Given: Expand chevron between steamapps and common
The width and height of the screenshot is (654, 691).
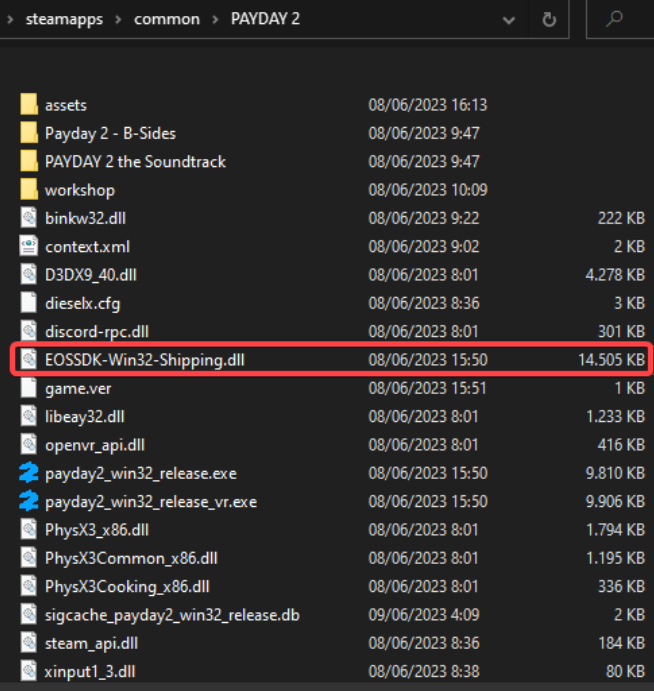Looking at the screenshot, I should point(118,19).
